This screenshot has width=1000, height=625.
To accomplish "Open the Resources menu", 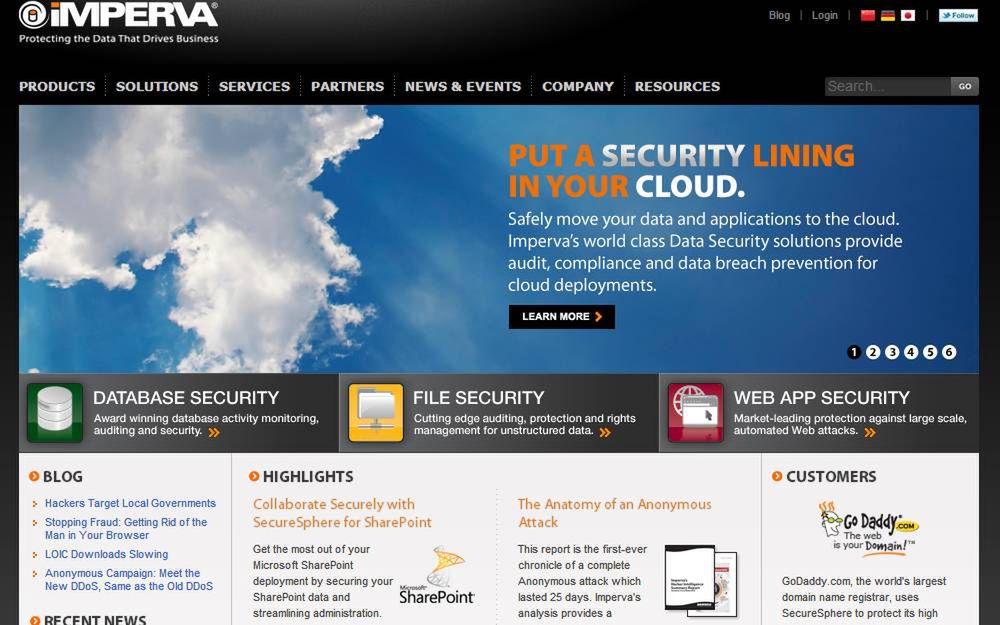I will point(677,86).
